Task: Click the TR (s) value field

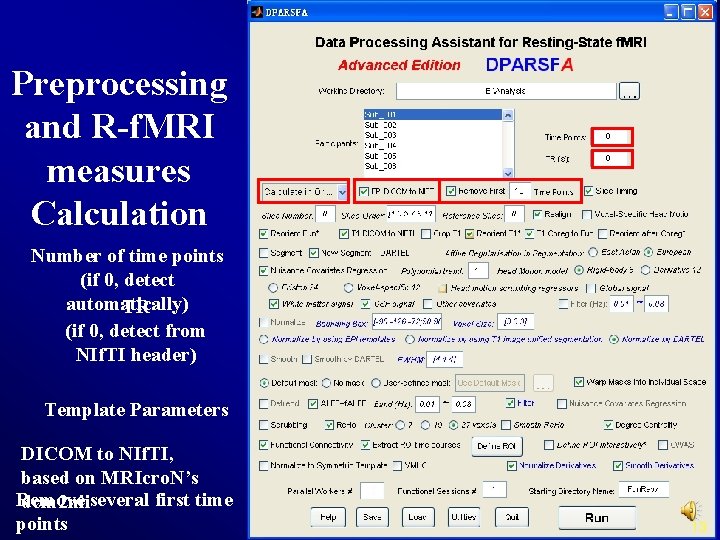Action: [x=612, y=158]
